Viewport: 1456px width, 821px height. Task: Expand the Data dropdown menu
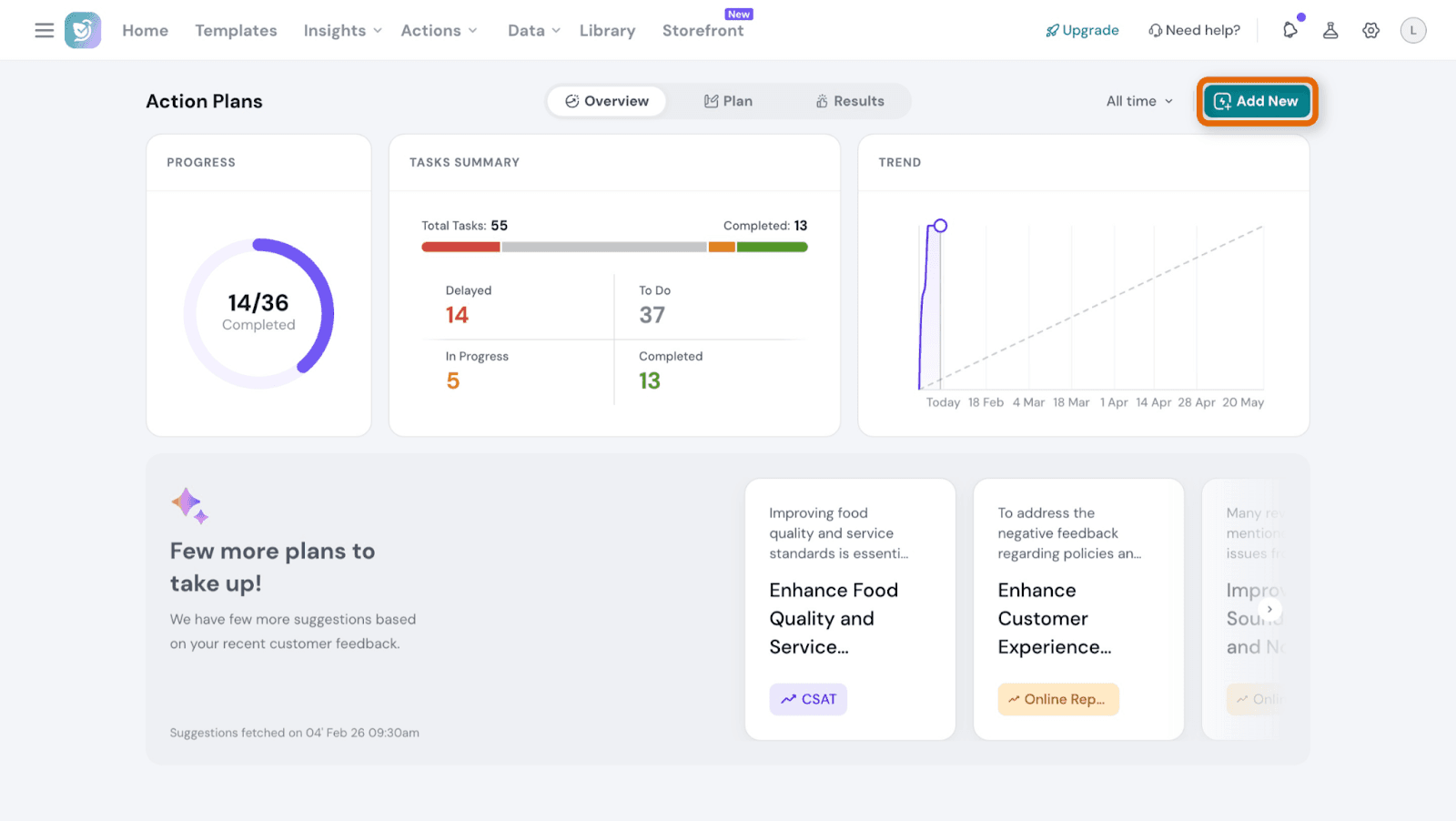click(533, 30)
